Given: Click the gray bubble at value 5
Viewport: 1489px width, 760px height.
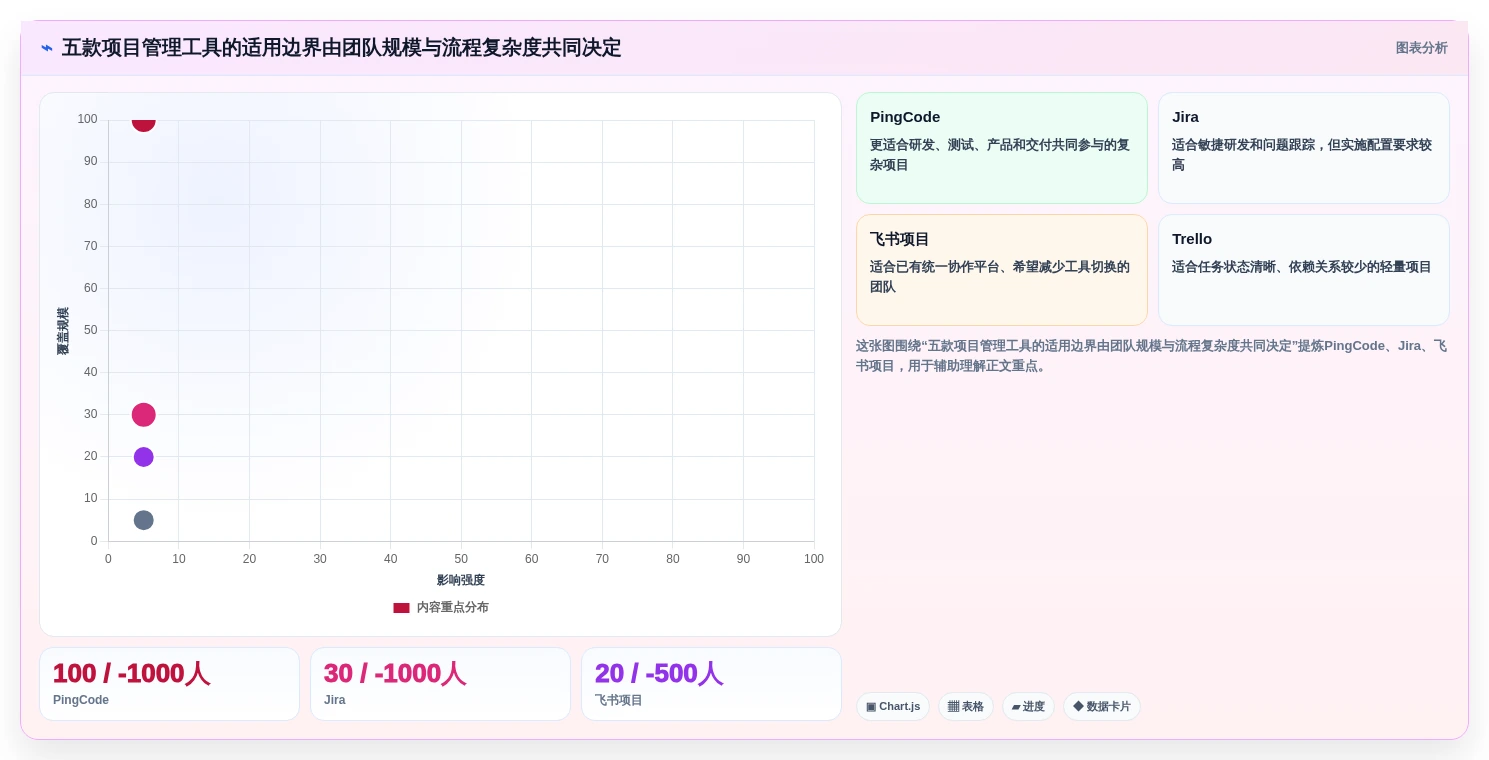Looking at the screenshot, I should click(x=144, y=520).
